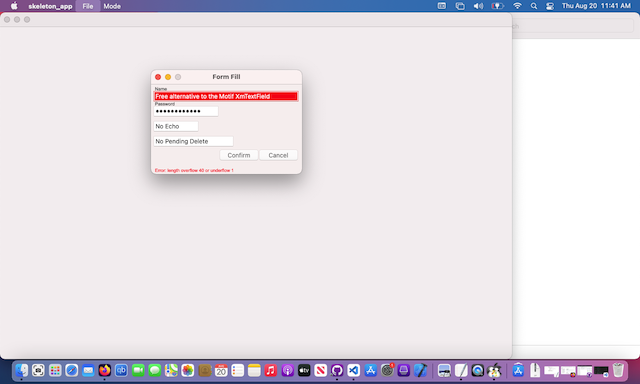The width and height of the screenshot is (640, 384).
Task: Open Calendar from the Dock
Action: coord(221,370)
